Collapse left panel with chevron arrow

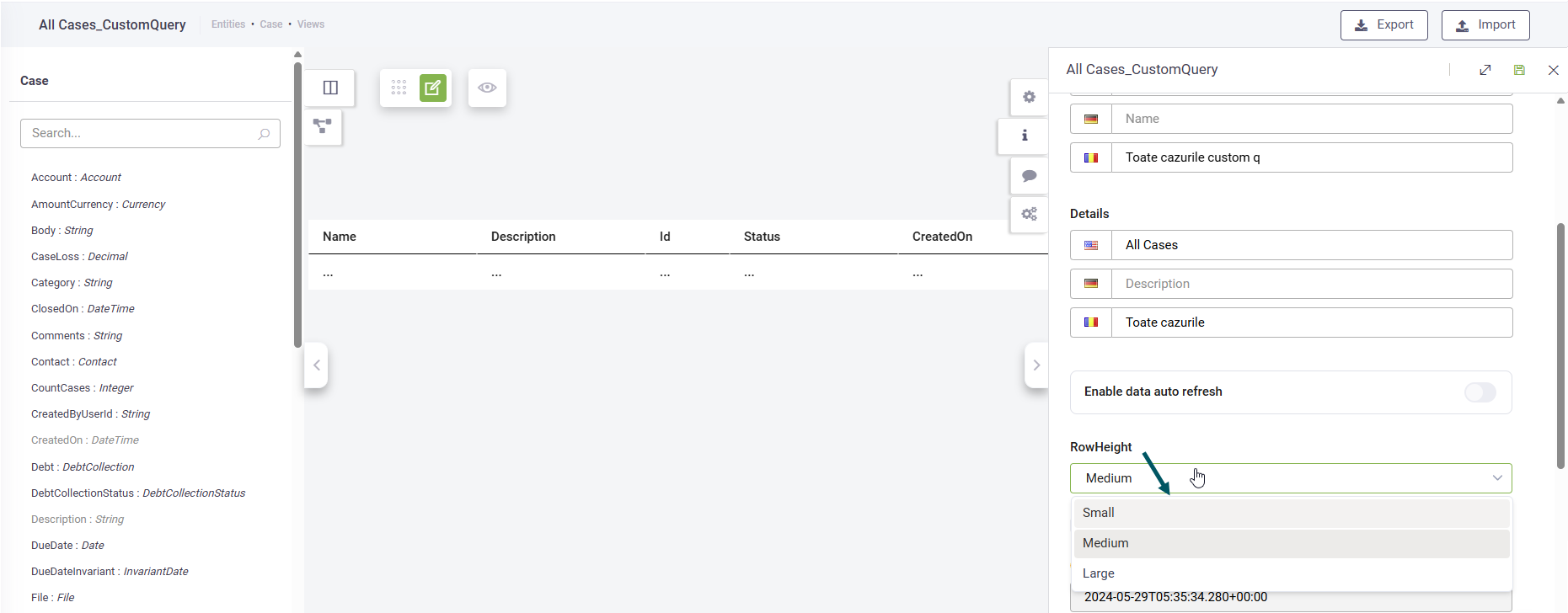coord(317,365)
